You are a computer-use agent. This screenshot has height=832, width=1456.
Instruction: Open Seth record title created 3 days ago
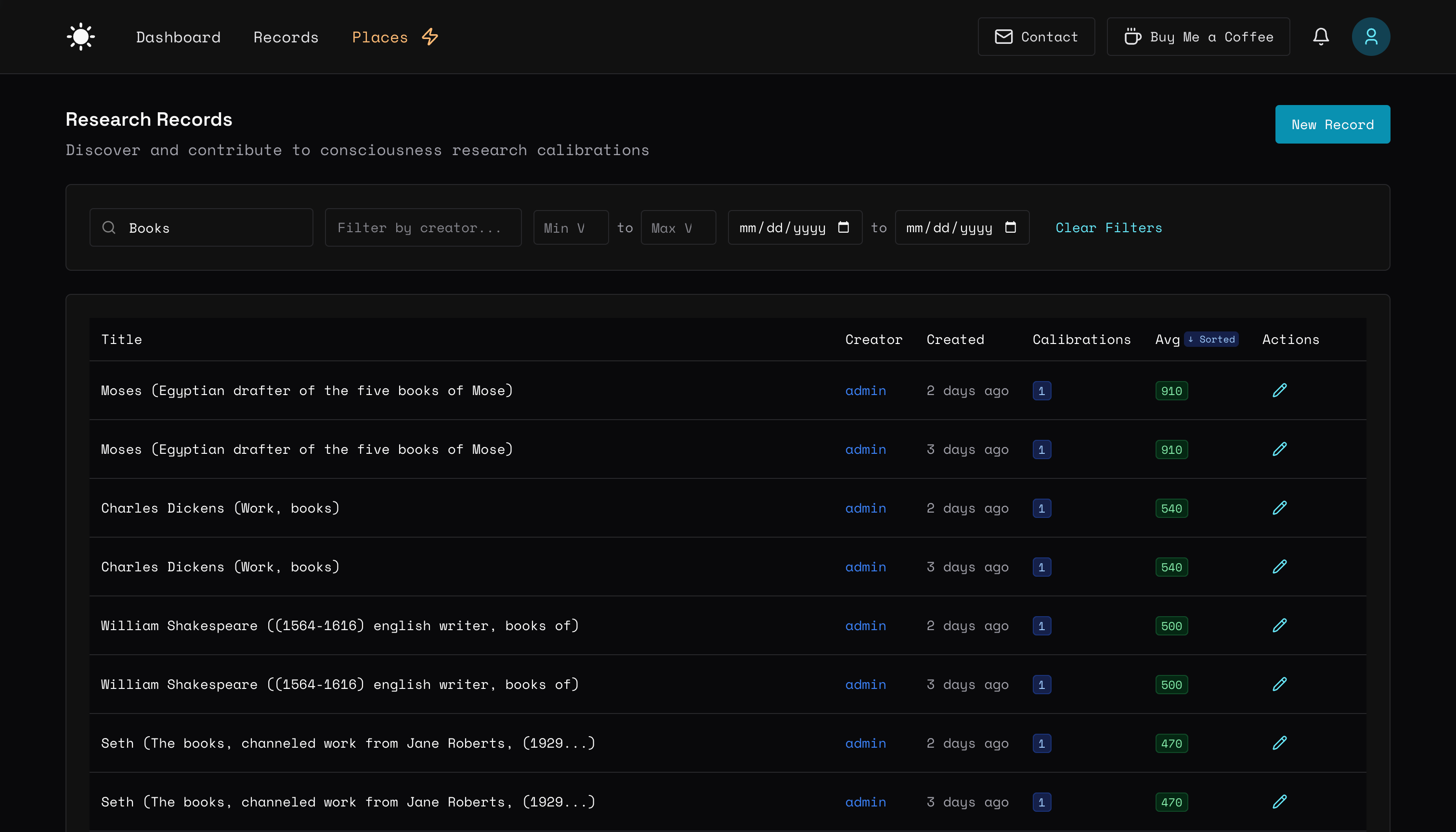point(348,802)
